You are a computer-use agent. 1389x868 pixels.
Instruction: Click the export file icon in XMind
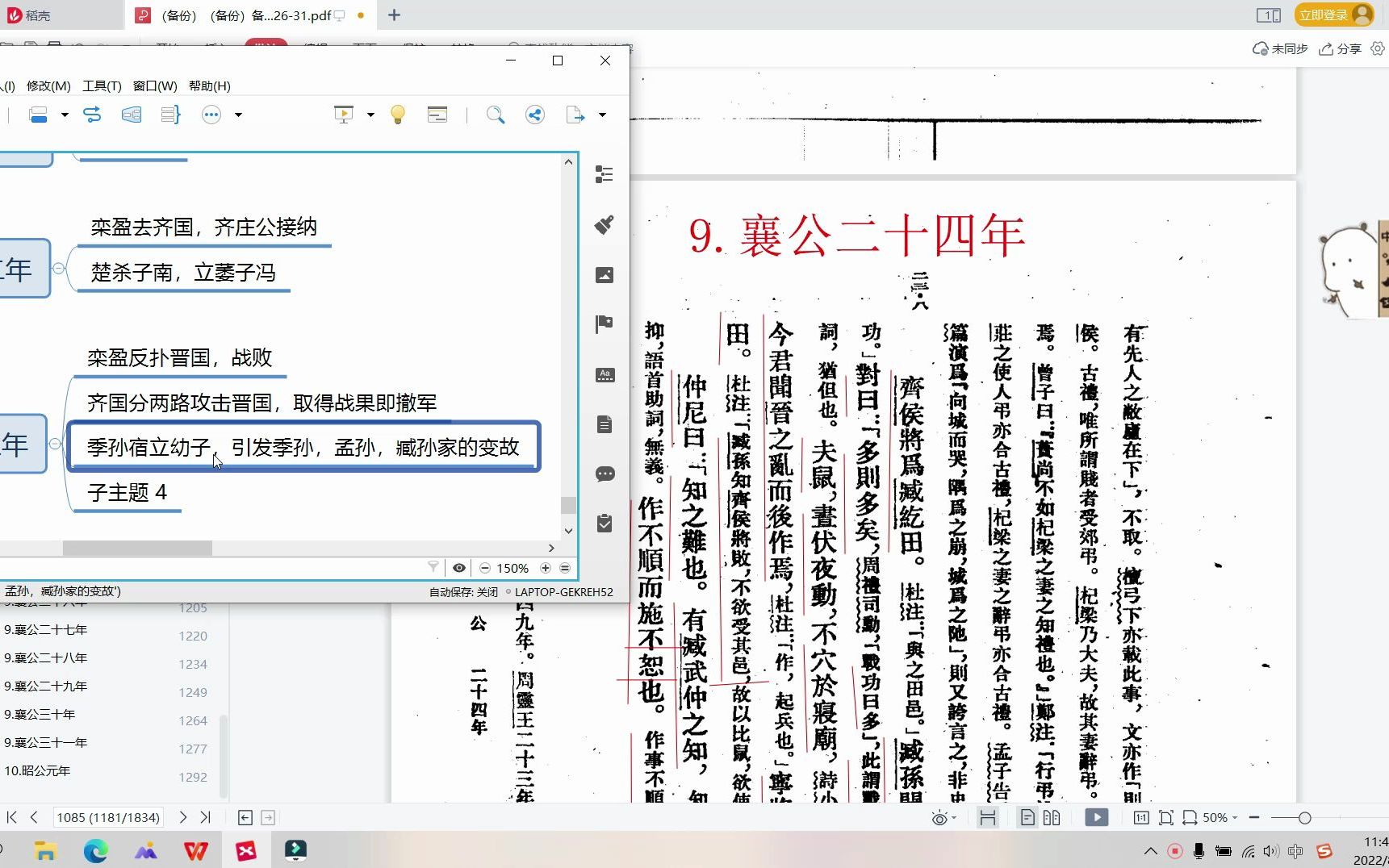pyautogui.click(x=575, y=115)
